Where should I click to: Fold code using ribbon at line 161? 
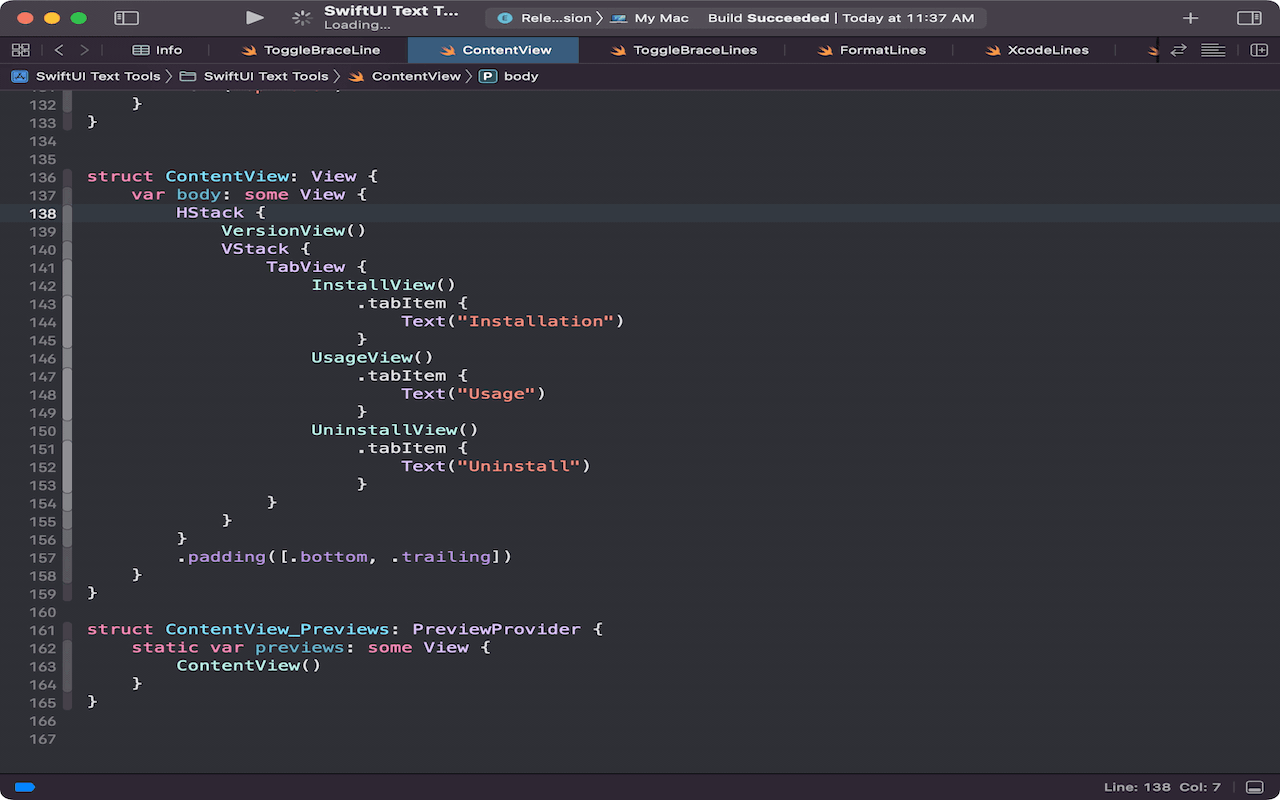pos(68,630)
